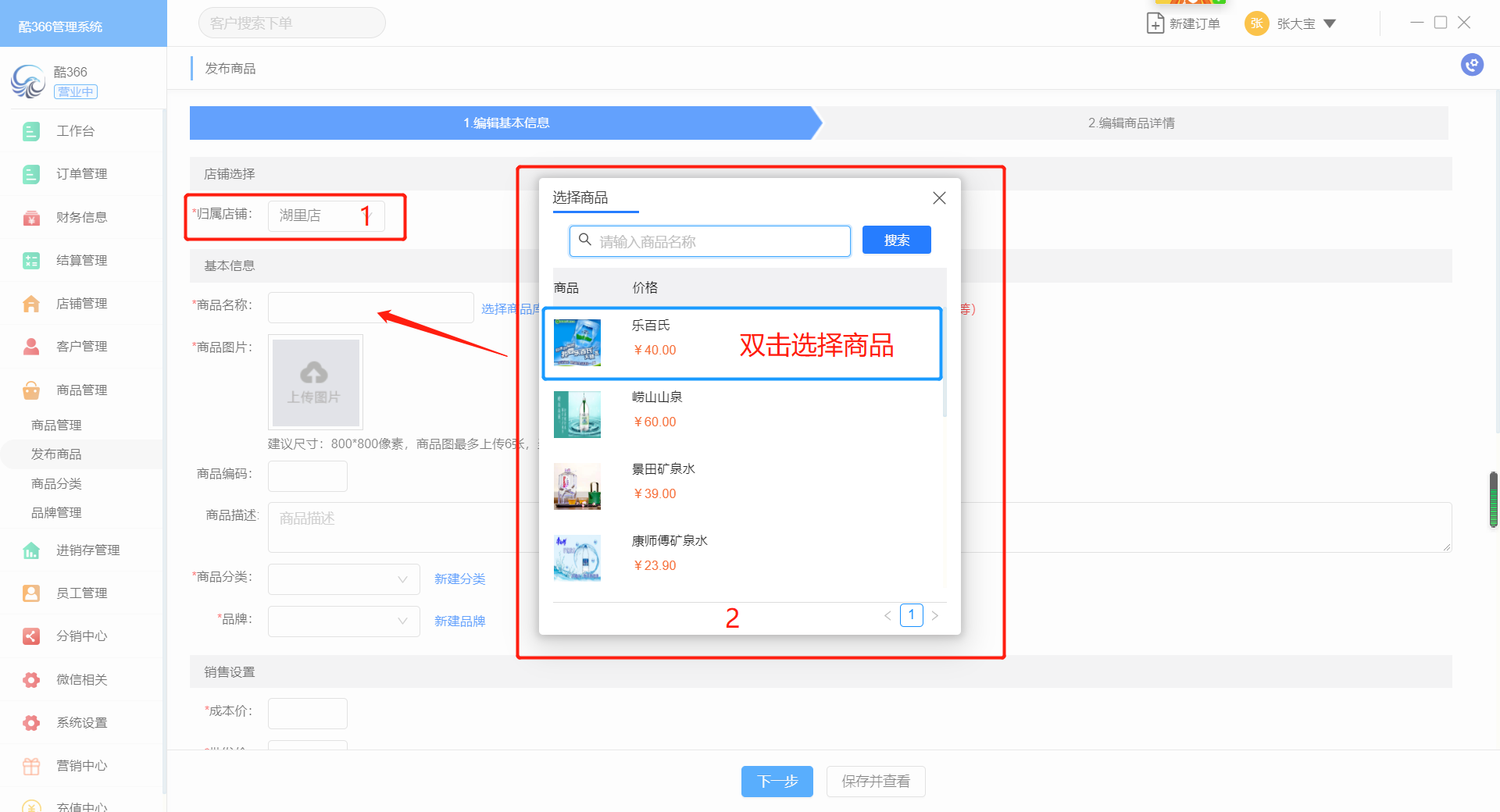Select 商品分类 in sidebar submenu
The width and height of the screenshot is (1500, 812).
coord(56,484)
